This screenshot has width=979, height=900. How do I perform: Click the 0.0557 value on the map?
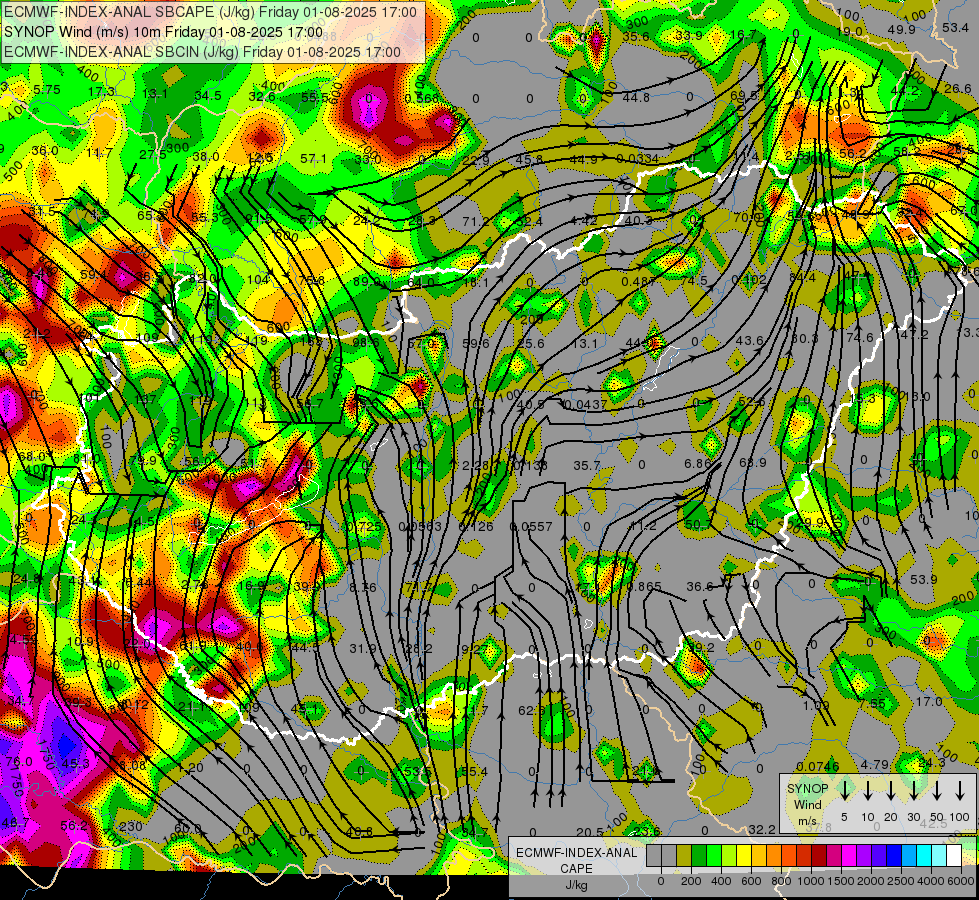click(x=531, y=527)
